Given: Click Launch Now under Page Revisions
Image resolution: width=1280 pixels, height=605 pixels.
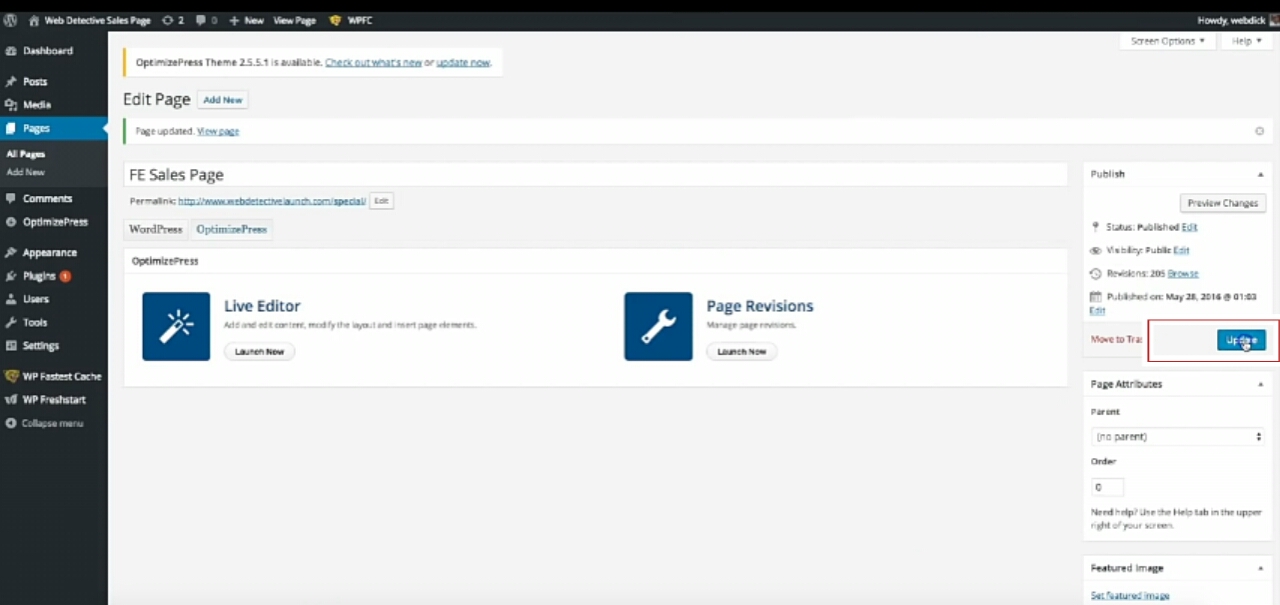Looking at the screenshot, I should [x=742, y=352].
